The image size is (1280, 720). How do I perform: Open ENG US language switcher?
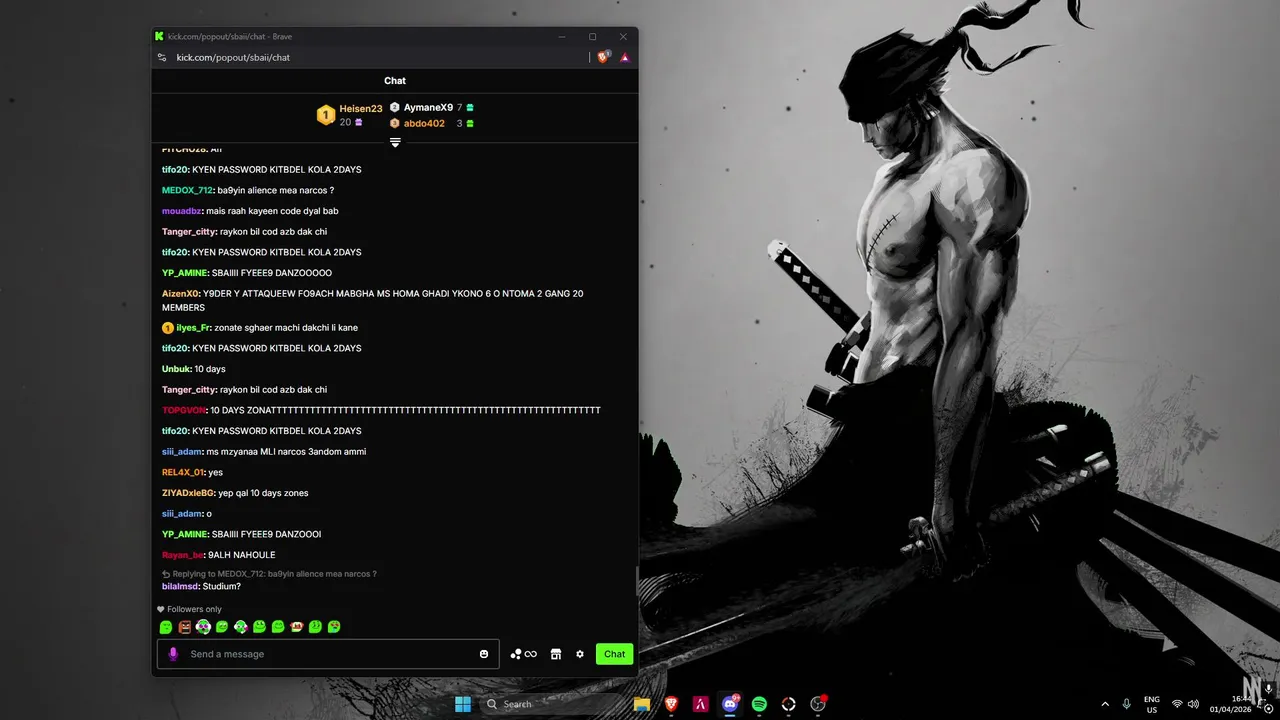1152,704
